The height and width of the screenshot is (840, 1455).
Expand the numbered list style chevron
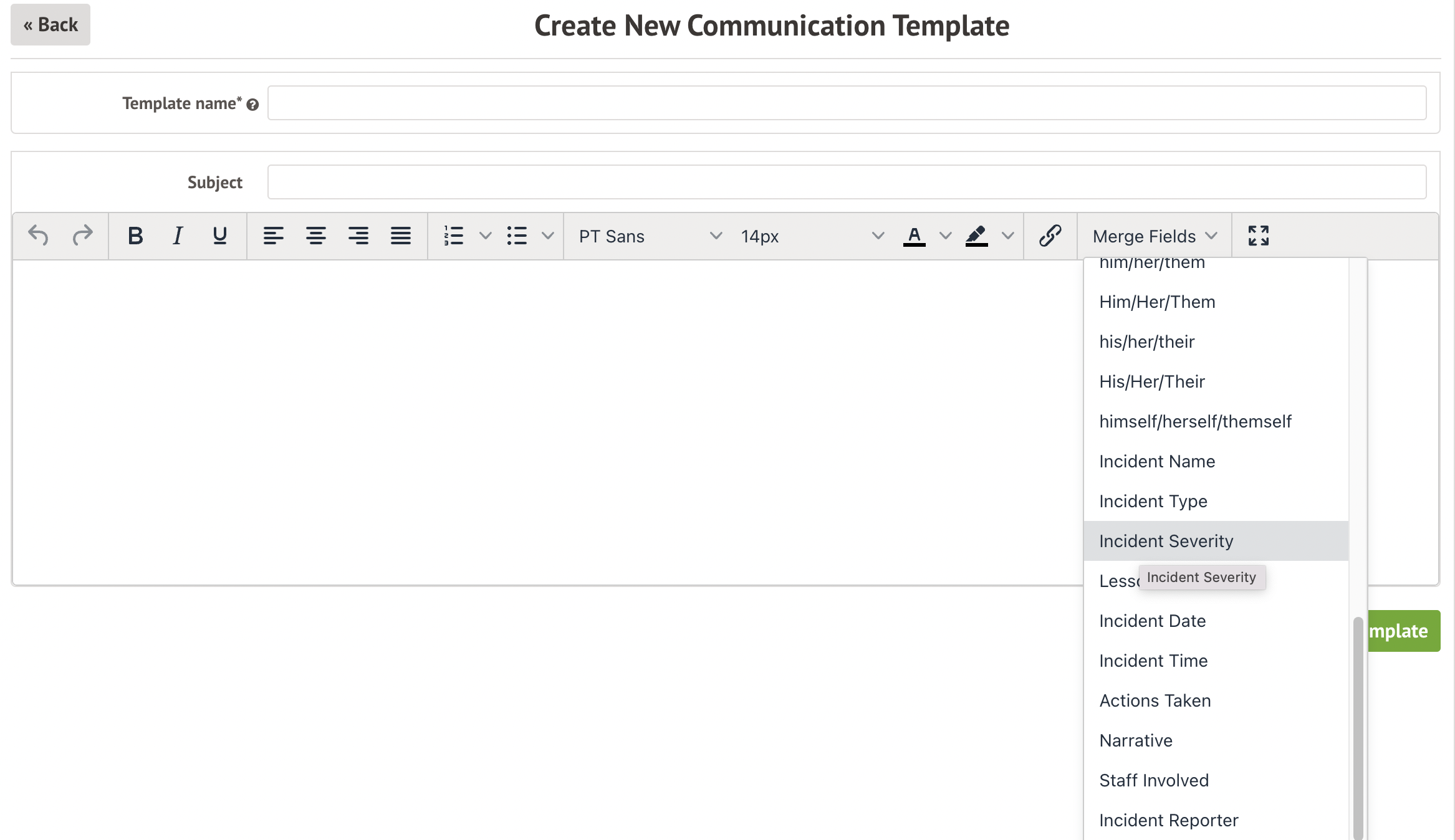coord(485,236)
